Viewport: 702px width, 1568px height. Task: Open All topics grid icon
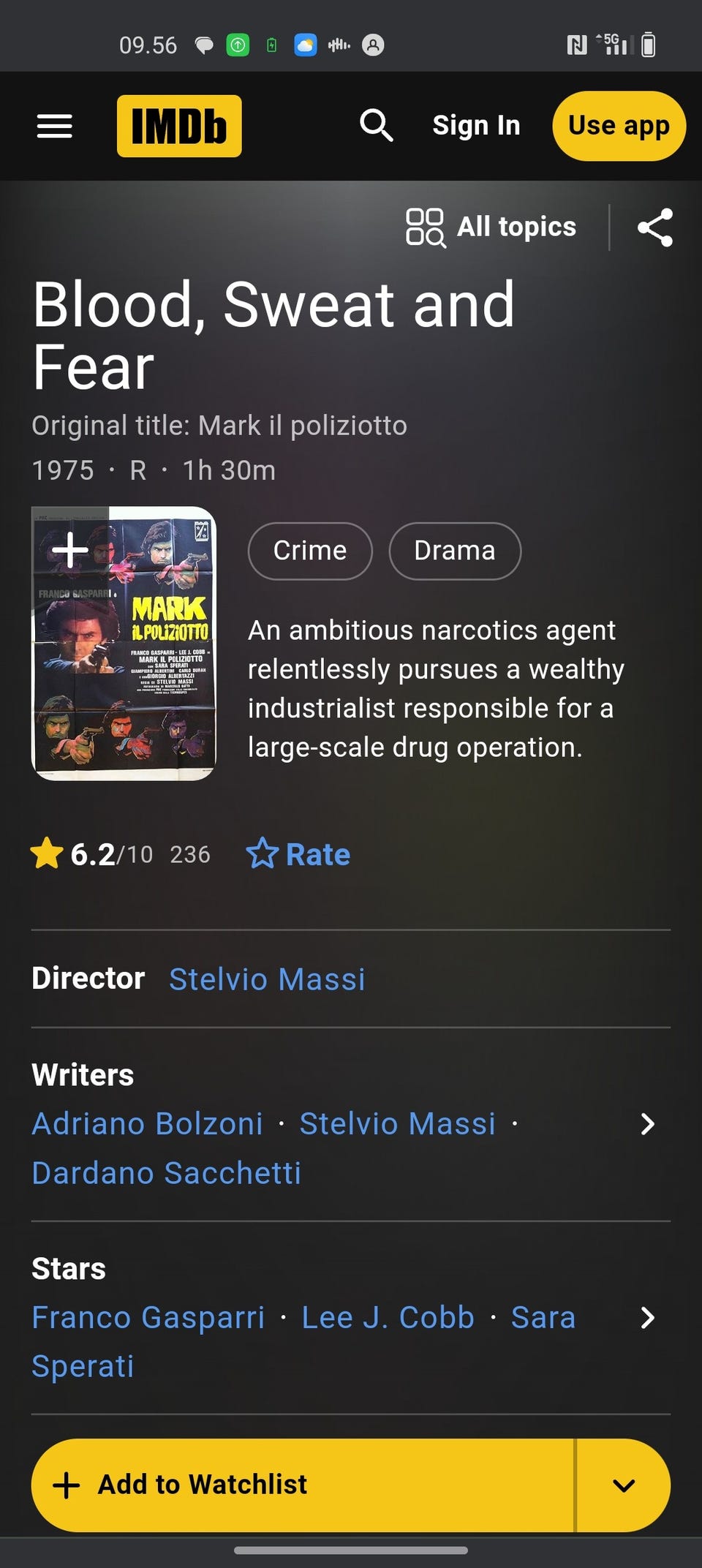[425, 227]
